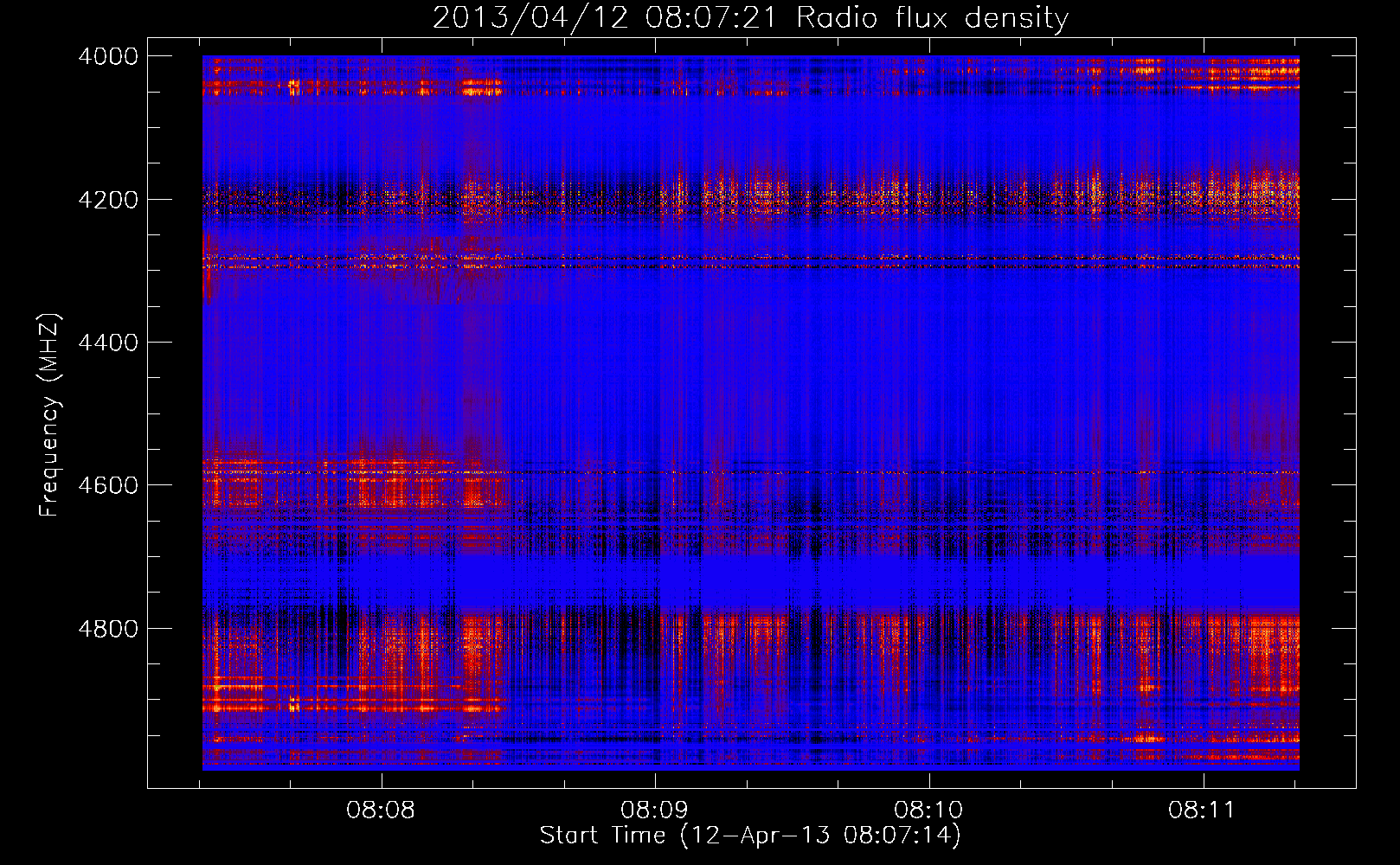Select the 4400 frequency axis label
Image resolution: width=1400 pixels, height=865 pixels.
(108, 343)
